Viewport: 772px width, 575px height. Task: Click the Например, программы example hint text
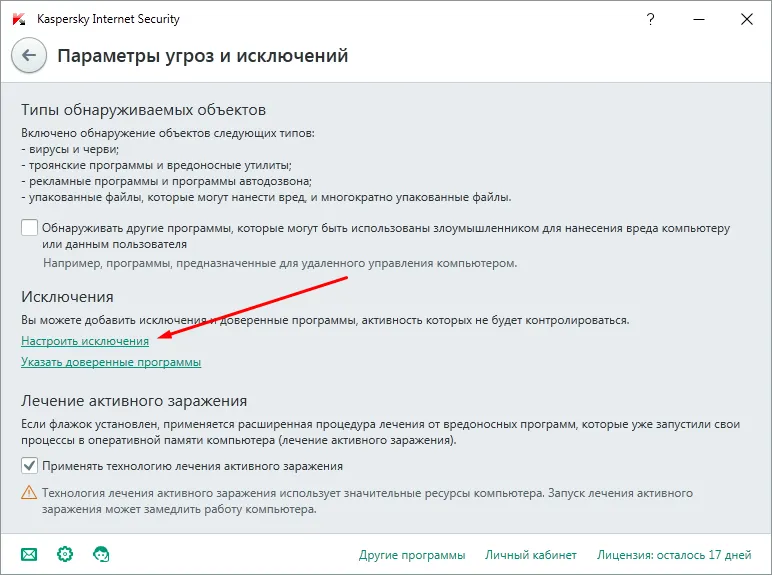(280, 263)
